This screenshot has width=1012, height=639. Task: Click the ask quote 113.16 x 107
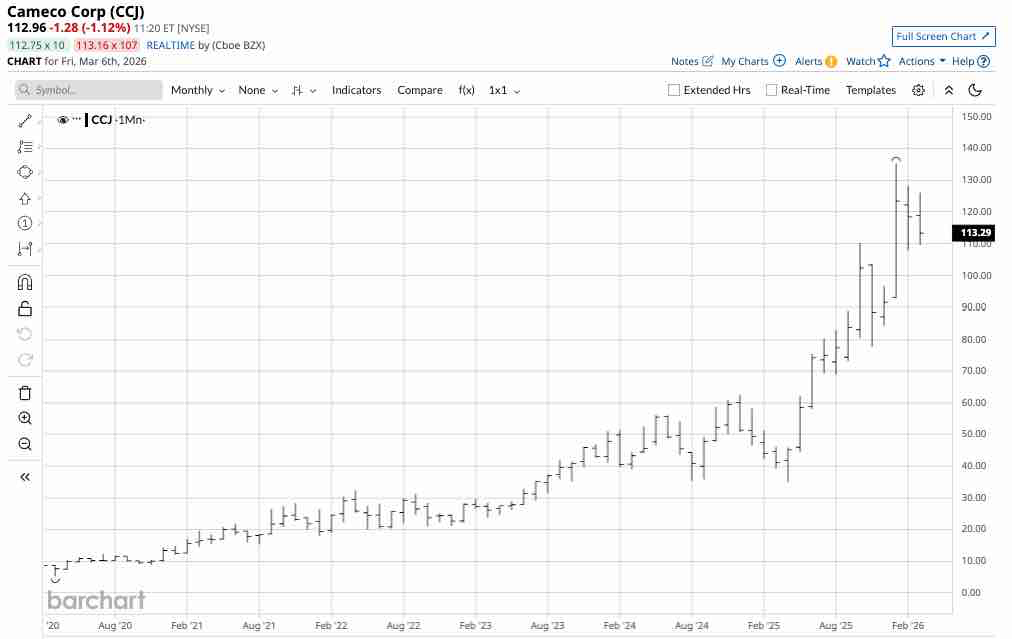(x=106, y=45)
